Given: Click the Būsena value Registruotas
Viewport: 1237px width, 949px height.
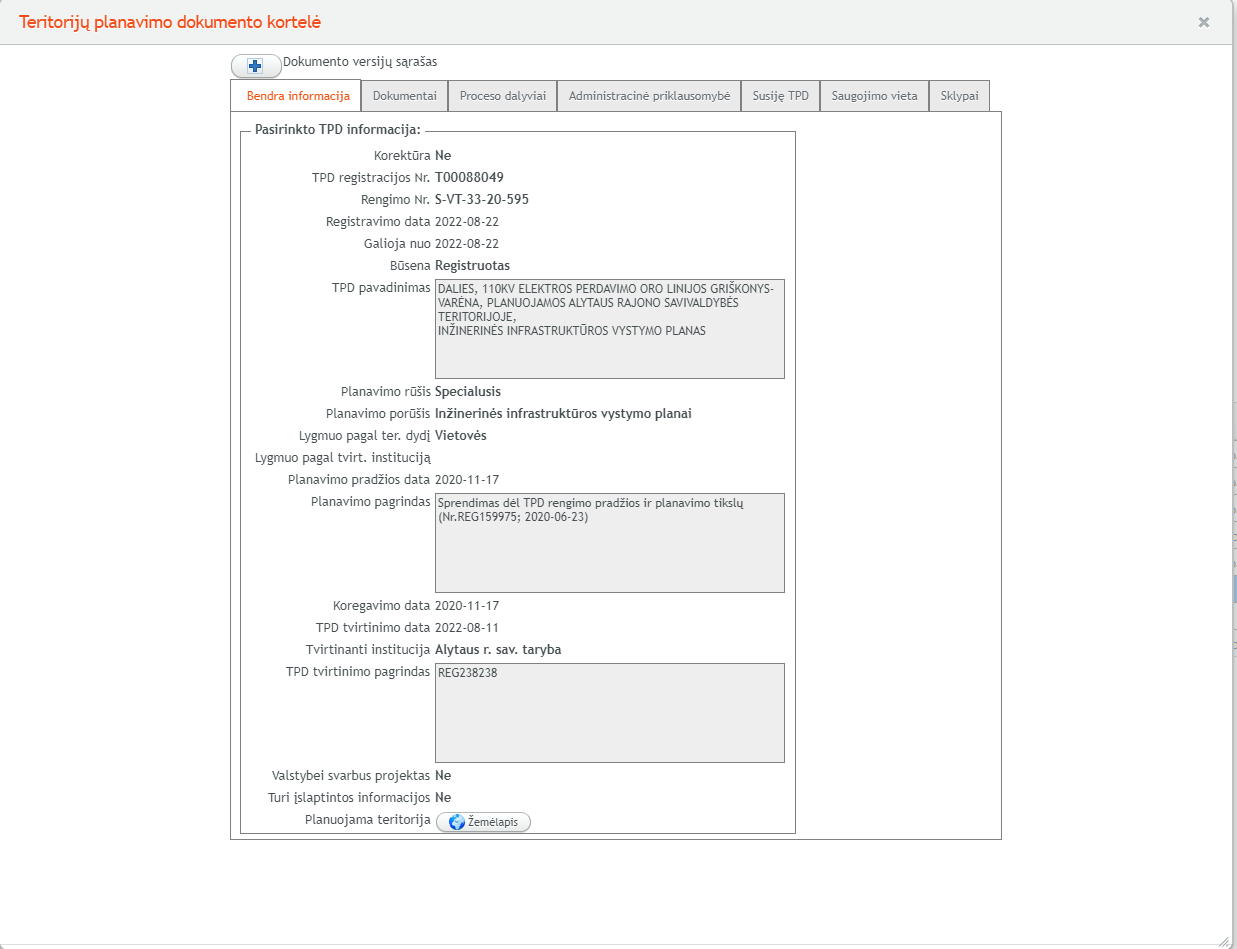Looking at the screenshot, I should (472, 266).
